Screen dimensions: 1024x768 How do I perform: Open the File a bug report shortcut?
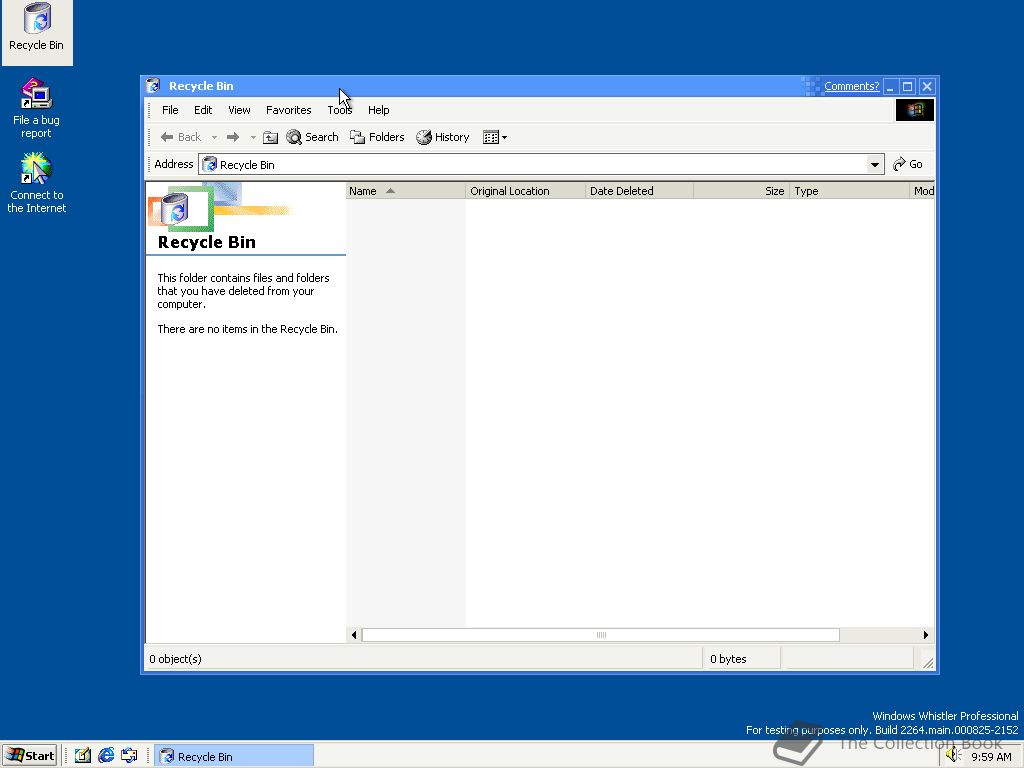coord(37,108)
